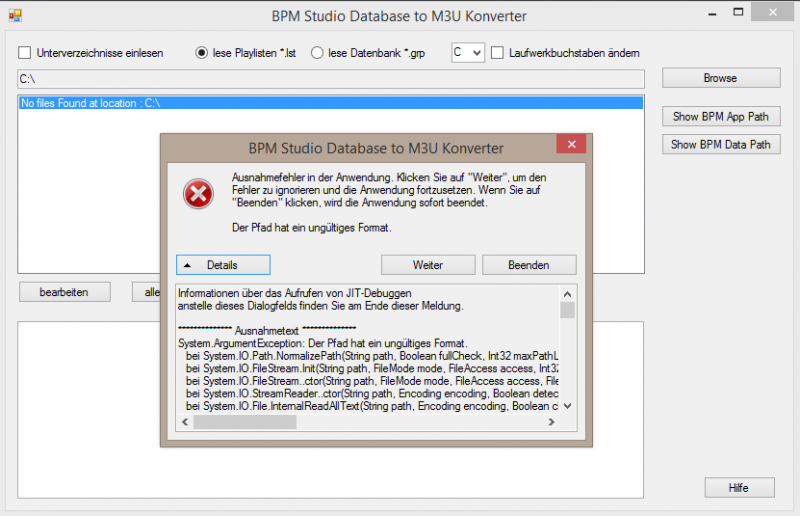Click the horizontal scrollbar thumb in details
Viewport: 800px width, 516px height.
tap(245, 422)
